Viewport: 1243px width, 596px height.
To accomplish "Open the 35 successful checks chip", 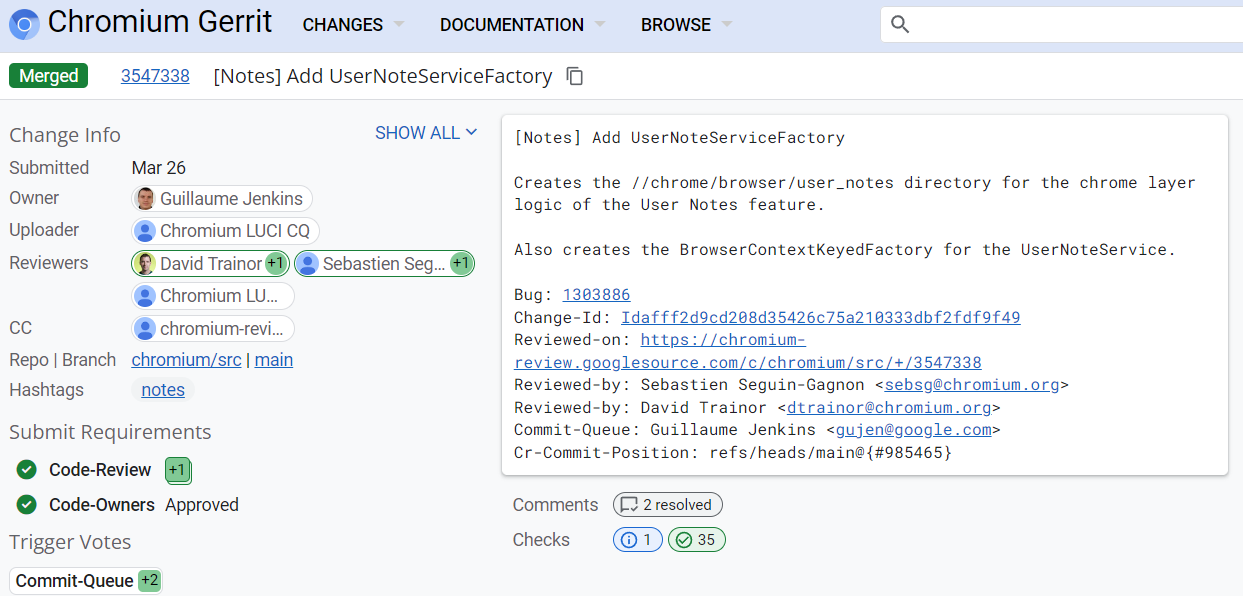I will tap(696, 540).
